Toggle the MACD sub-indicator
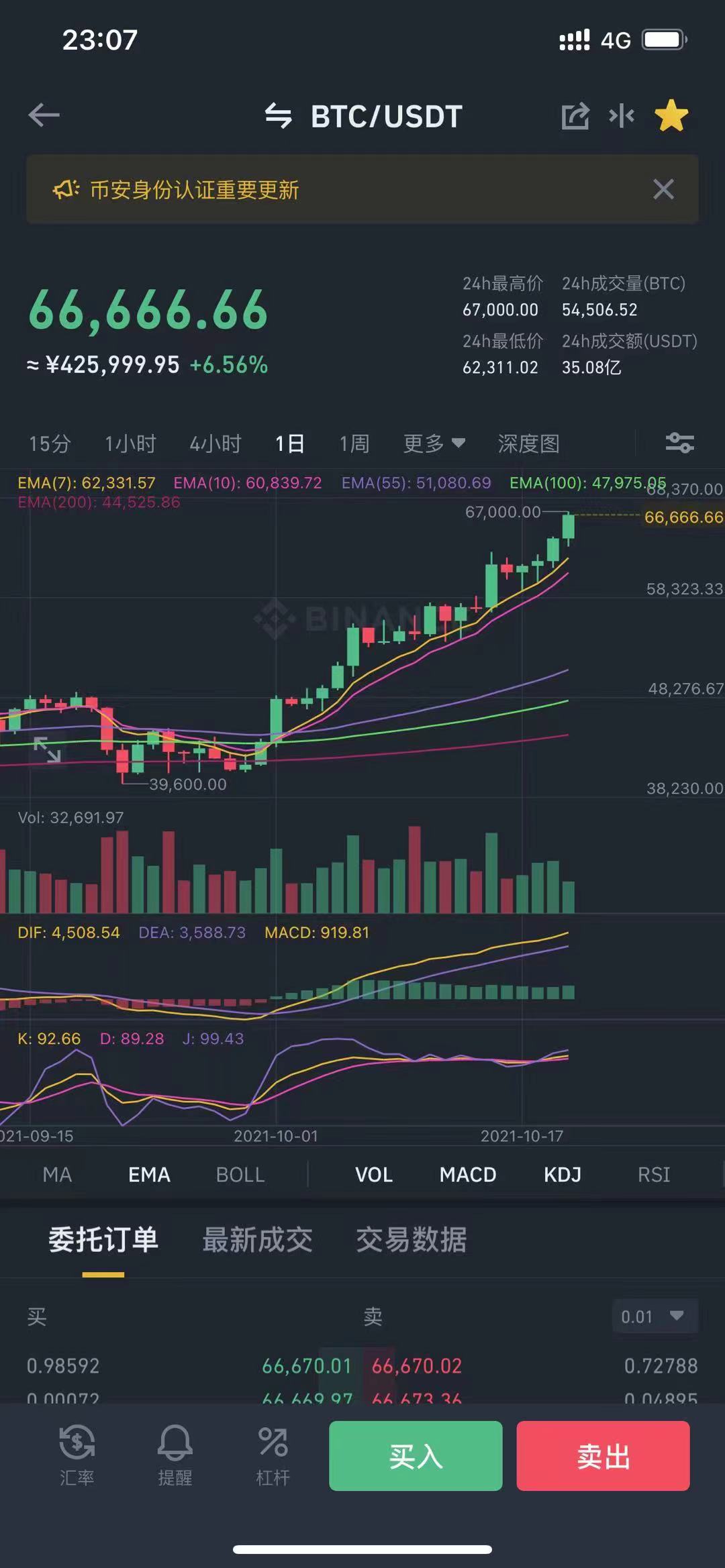Image resolution: width=725 pixels, height=1568 pixels. 468,1174
